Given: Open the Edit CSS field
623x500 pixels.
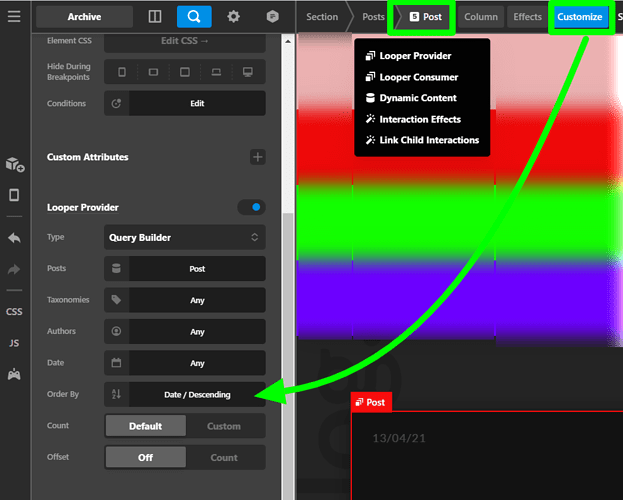Looking at the screenshot, I should coord(185,42).
